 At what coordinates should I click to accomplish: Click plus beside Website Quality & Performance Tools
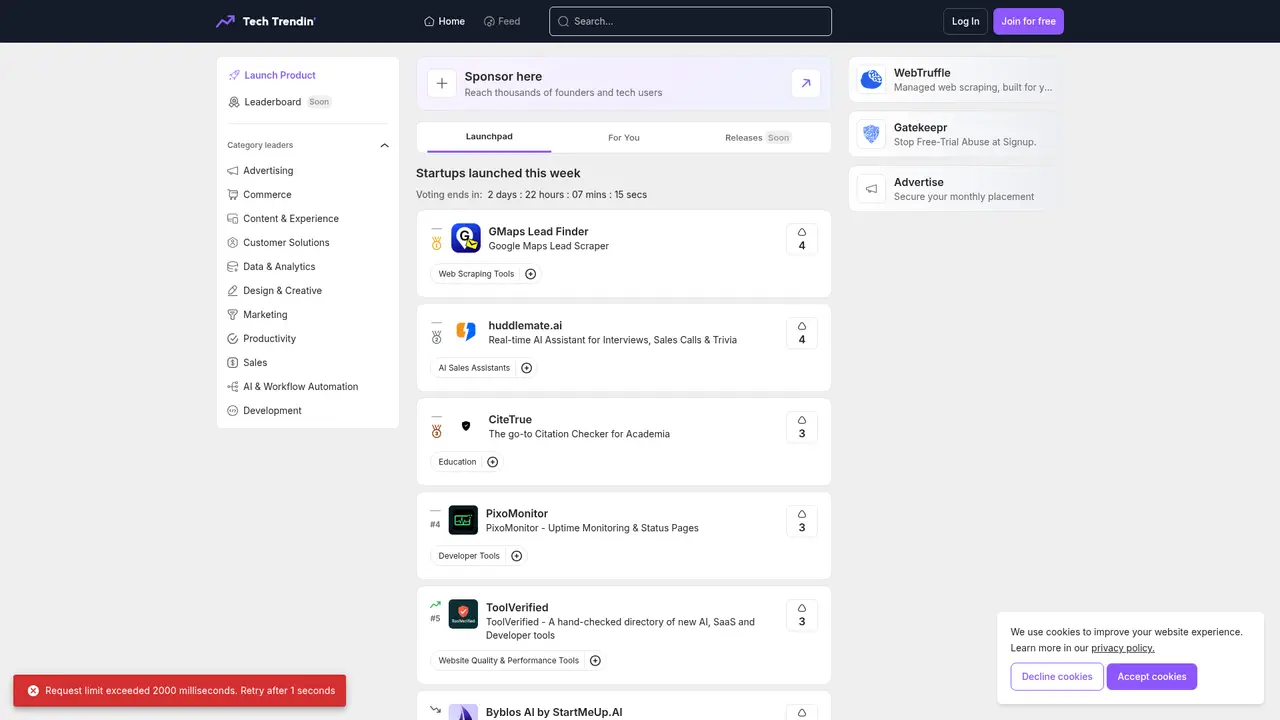(596, 660)
